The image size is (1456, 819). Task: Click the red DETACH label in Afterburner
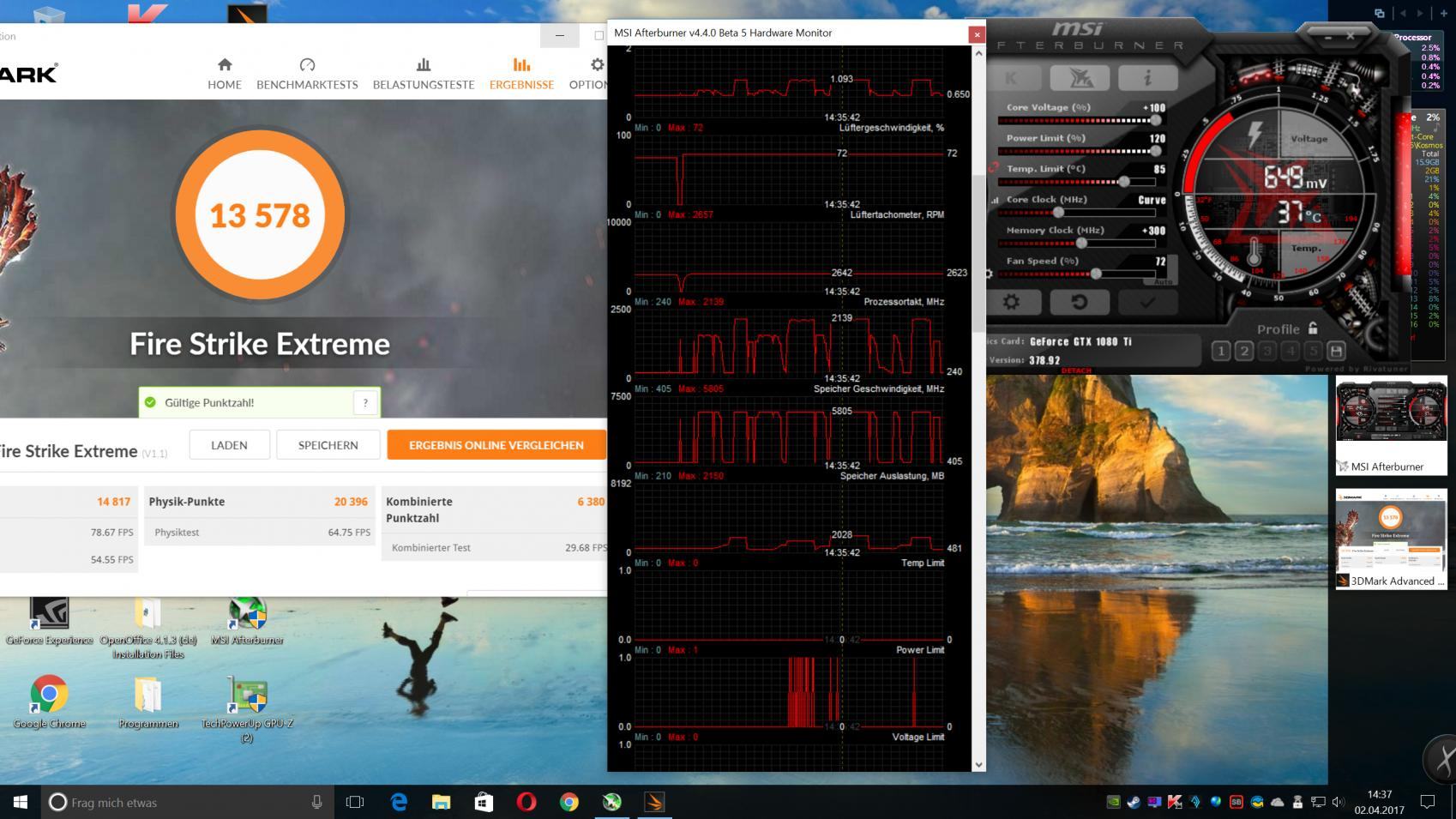(x=1076, y=370)
